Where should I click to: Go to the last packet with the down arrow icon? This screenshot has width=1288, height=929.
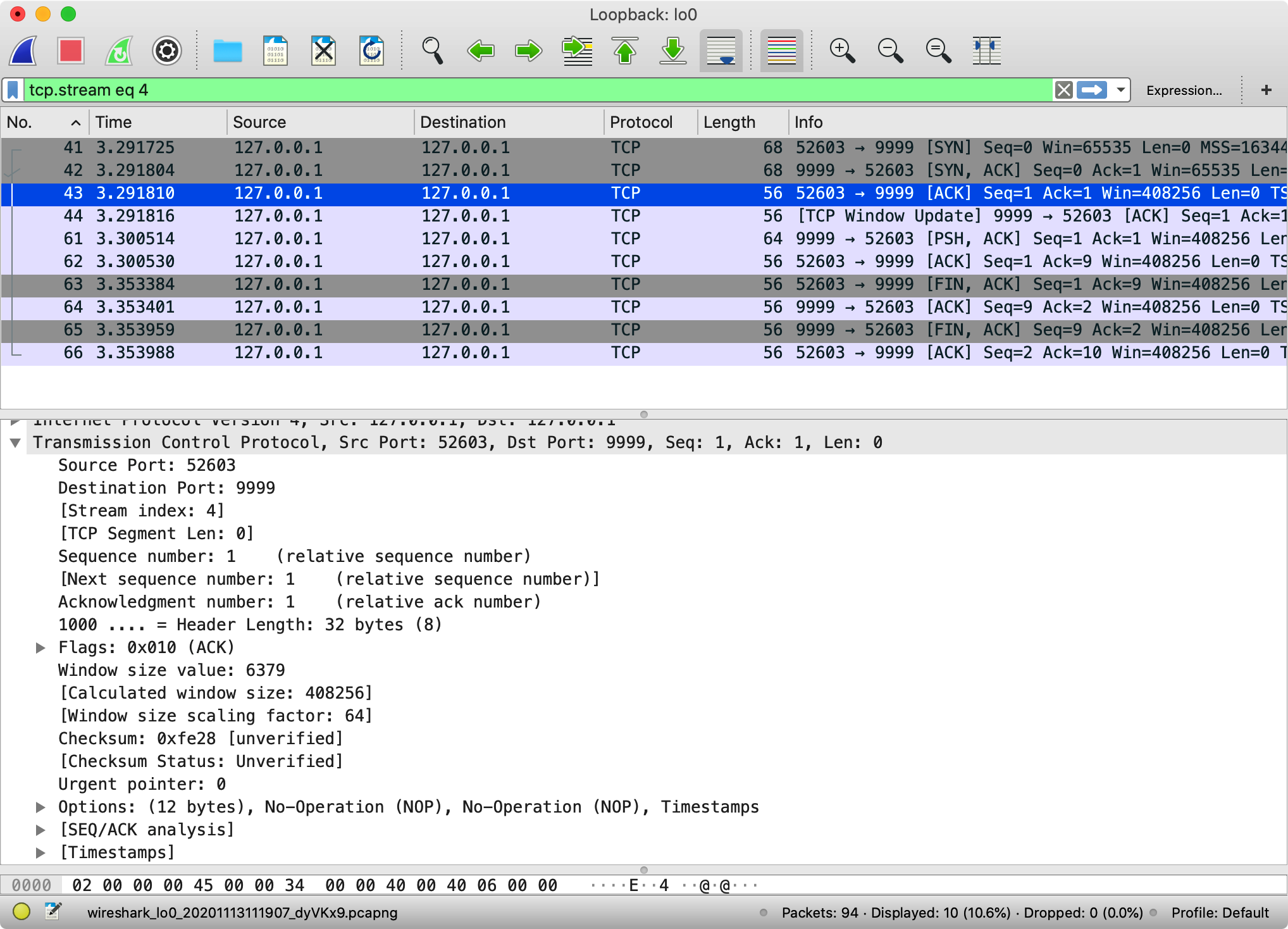[x=673, y=51]
